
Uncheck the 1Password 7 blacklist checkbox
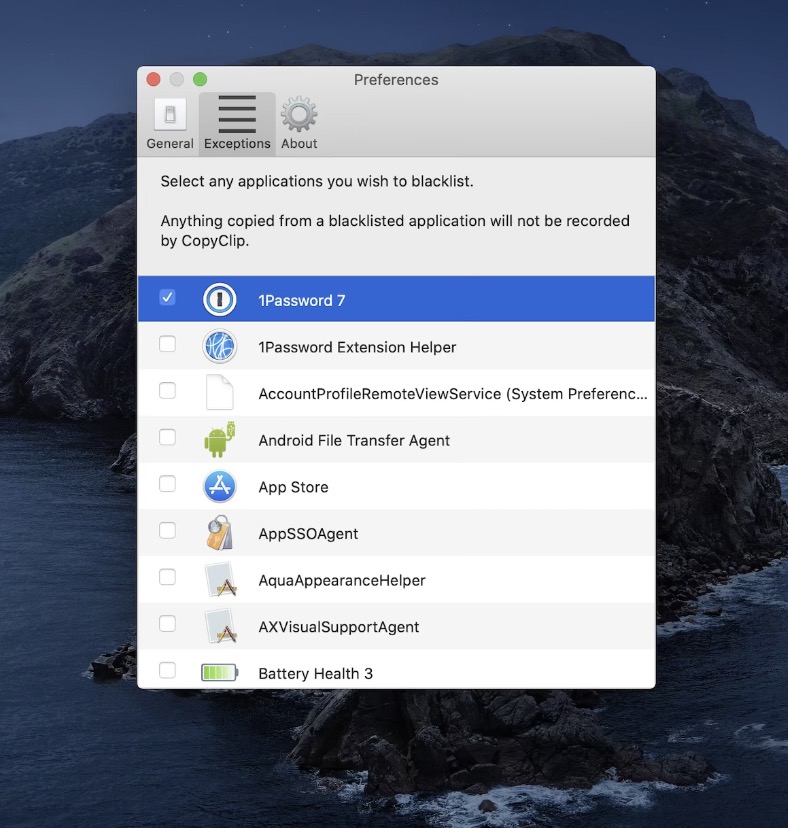[x=167, y=298]
